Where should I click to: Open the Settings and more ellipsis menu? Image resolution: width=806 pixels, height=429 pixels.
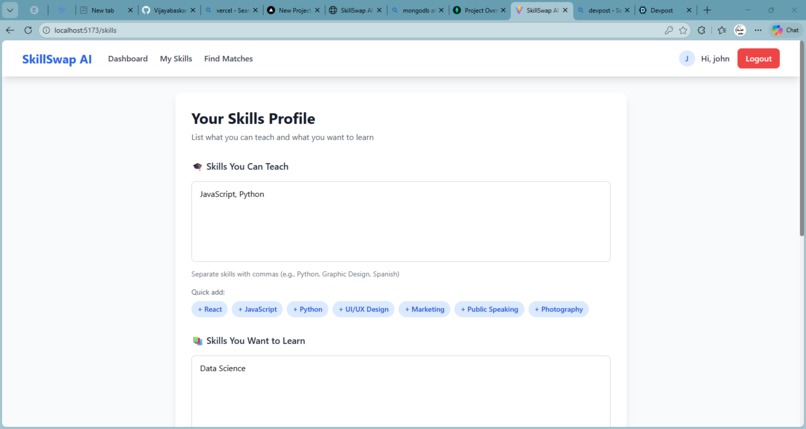pos(758,30)
